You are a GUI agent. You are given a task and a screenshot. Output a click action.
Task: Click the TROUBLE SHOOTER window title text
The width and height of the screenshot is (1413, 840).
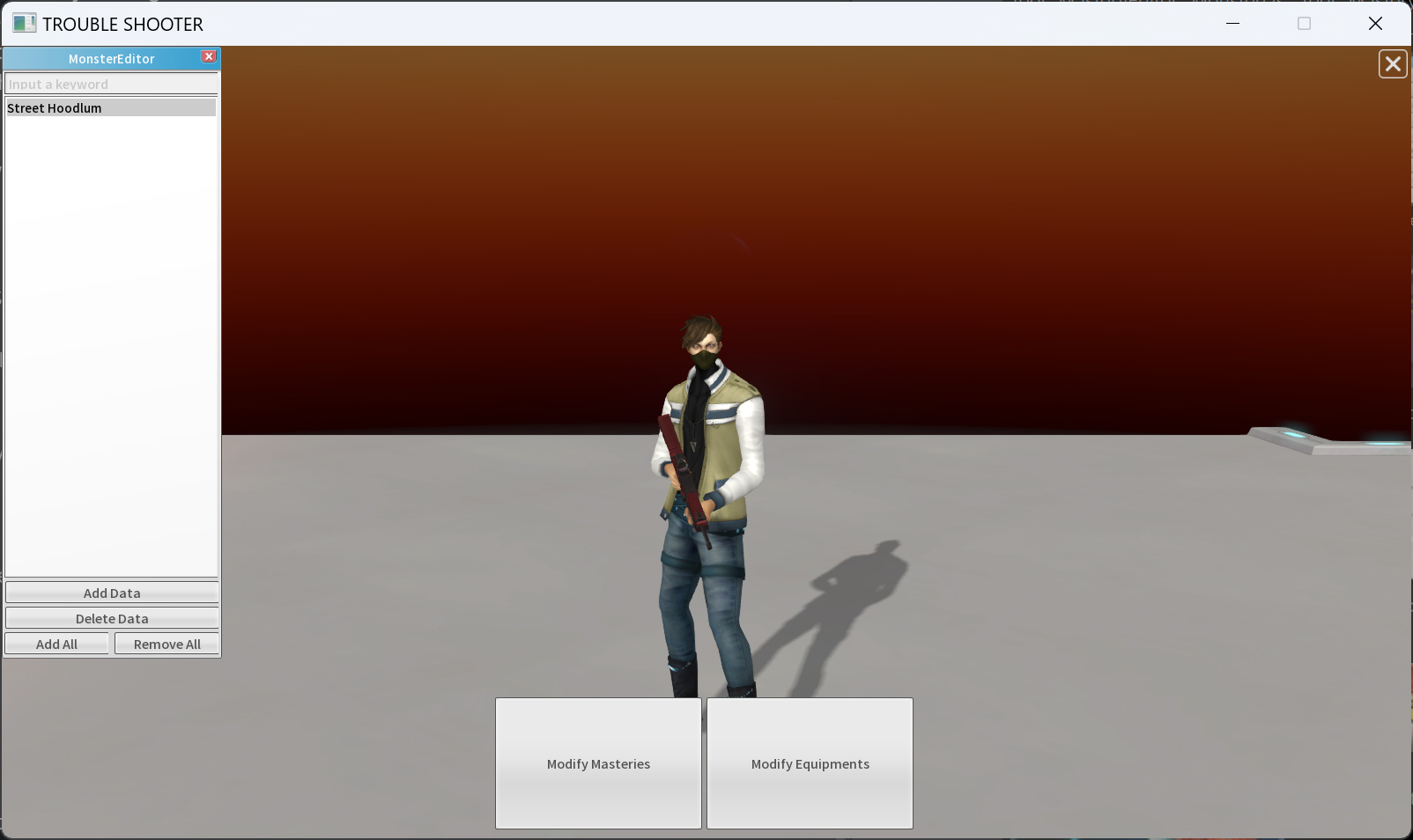coord(122,24)
